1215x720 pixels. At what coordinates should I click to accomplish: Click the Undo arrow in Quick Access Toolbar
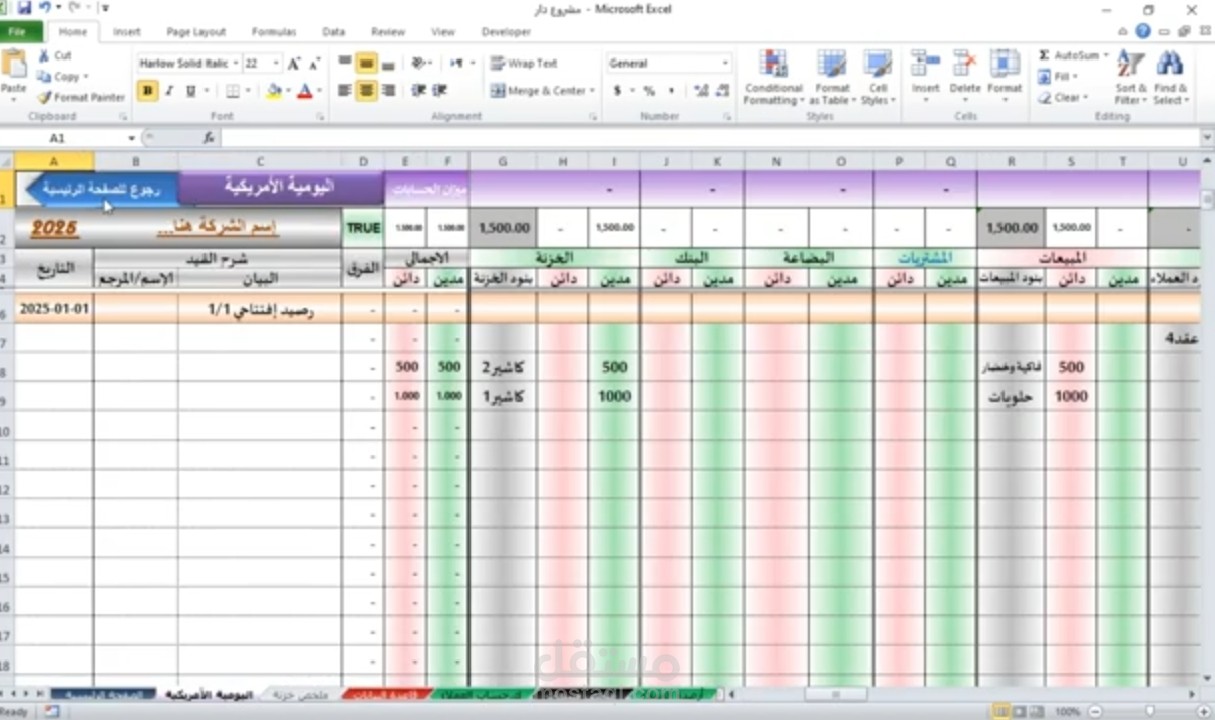coord(45,8)
